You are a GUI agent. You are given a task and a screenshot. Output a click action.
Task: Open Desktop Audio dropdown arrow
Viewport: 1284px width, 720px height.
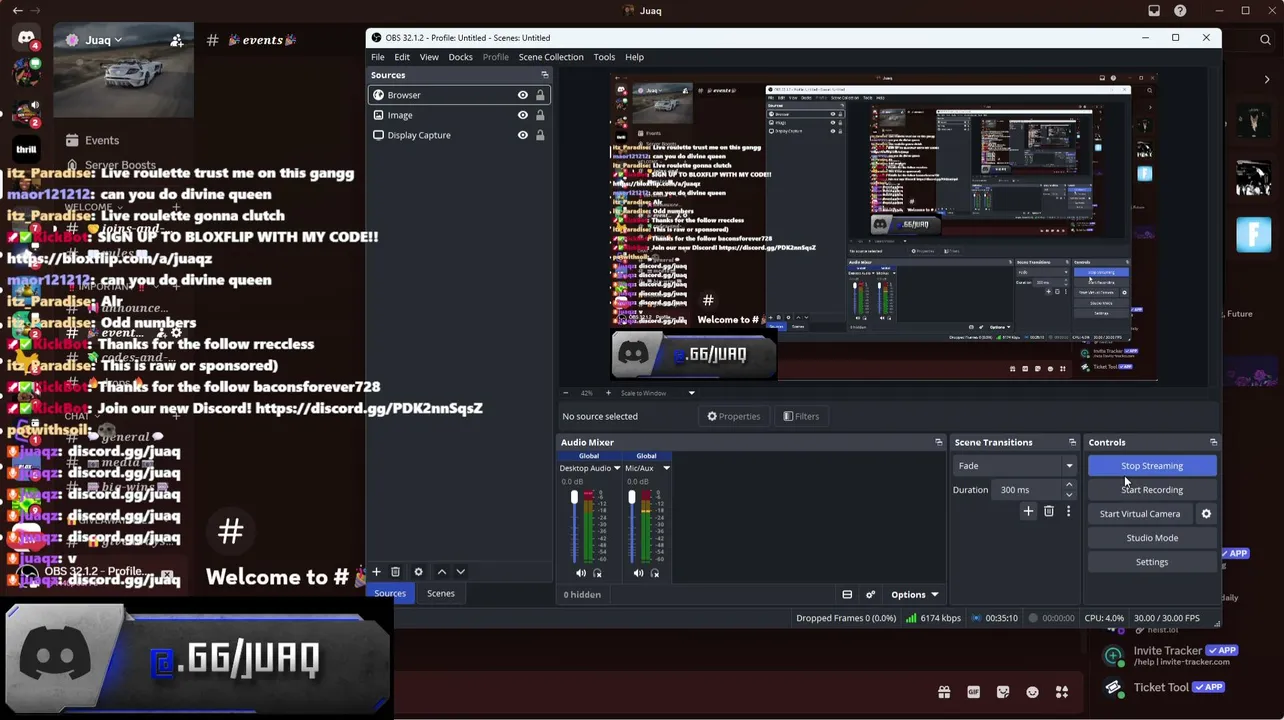click(617, 468)
